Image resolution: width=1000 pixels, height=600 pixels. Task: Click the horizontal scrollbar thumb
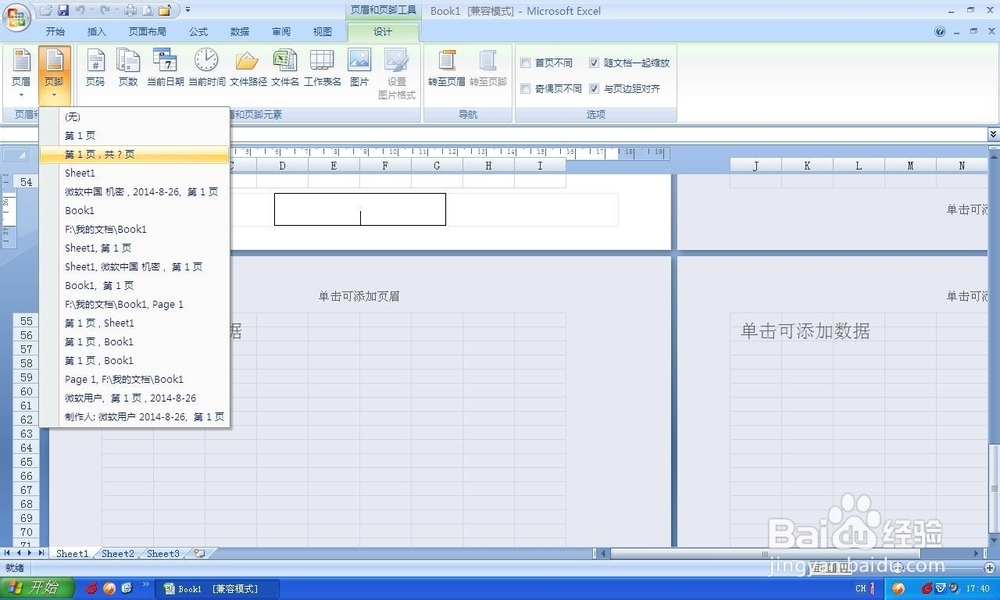[765, 553]
